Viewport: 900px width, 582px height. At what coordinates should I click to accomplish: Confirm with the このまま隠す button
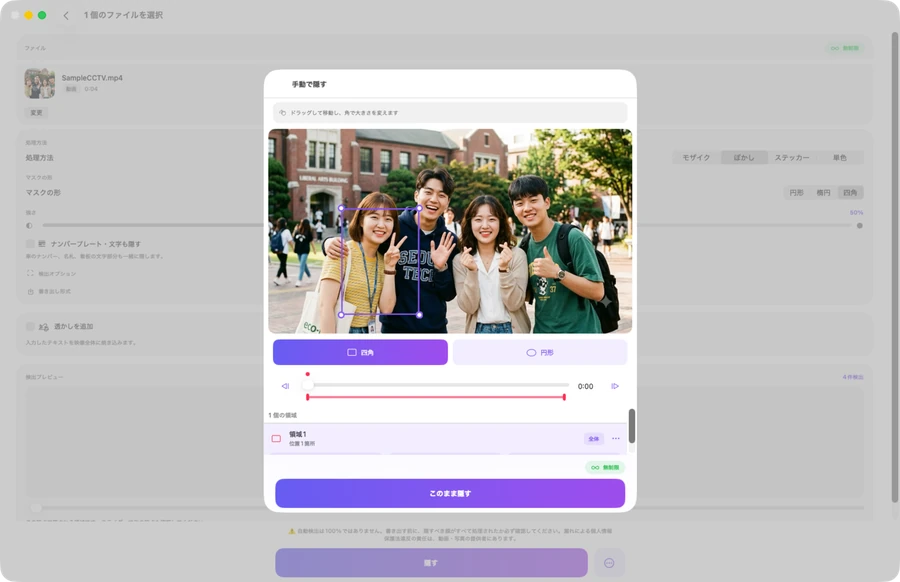450,494
